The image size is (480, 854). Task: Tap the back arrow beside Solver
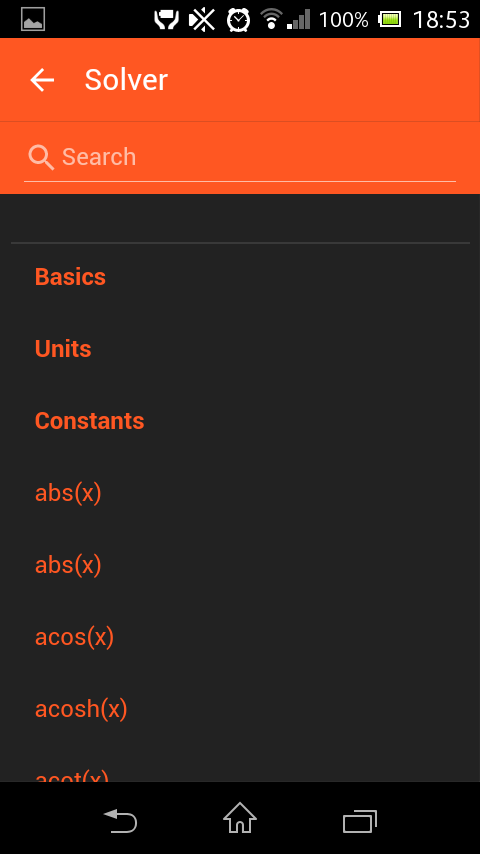(42, 80)
